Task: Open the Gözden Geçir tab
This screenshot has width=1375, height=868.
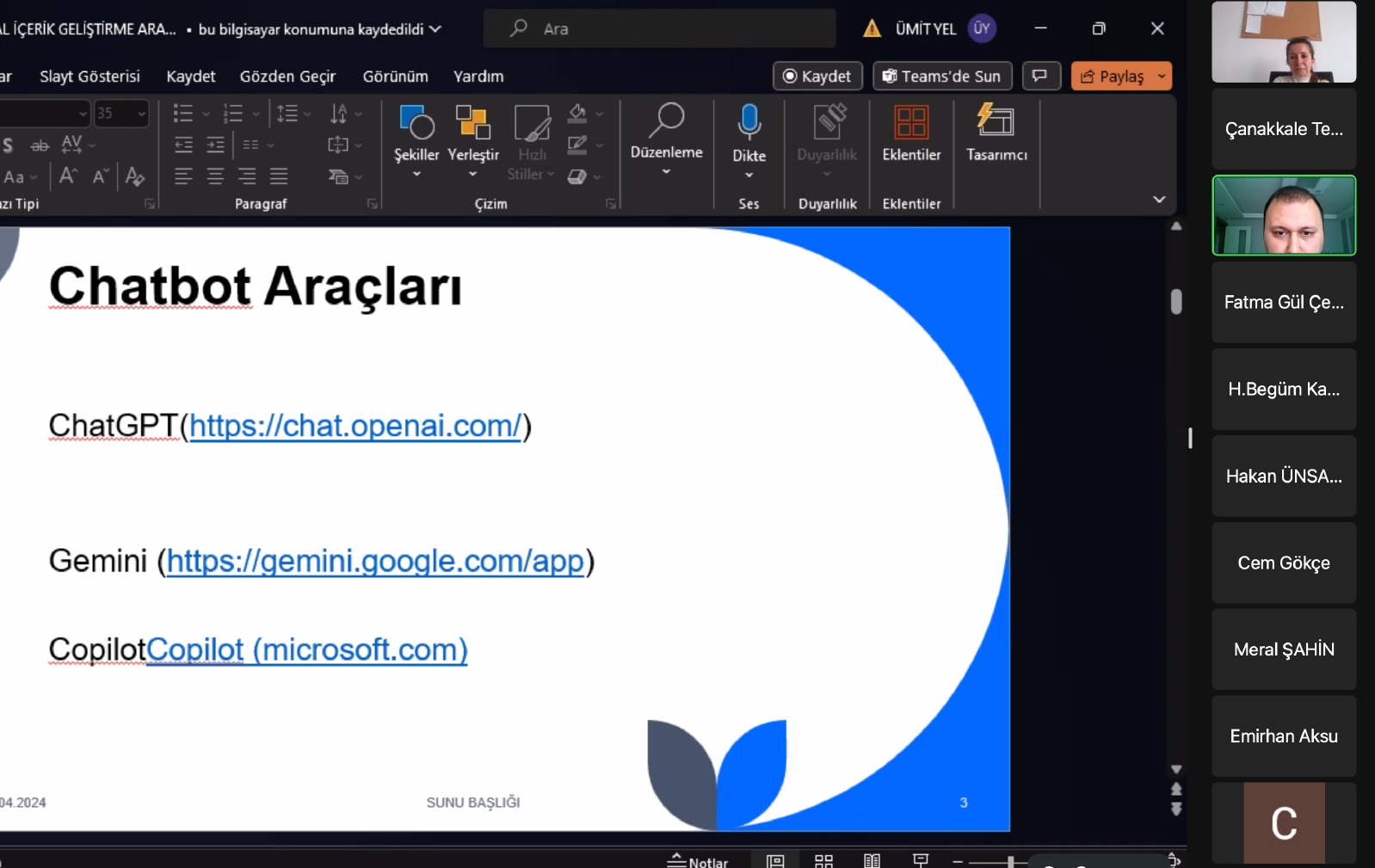Action: pos(287,76)
